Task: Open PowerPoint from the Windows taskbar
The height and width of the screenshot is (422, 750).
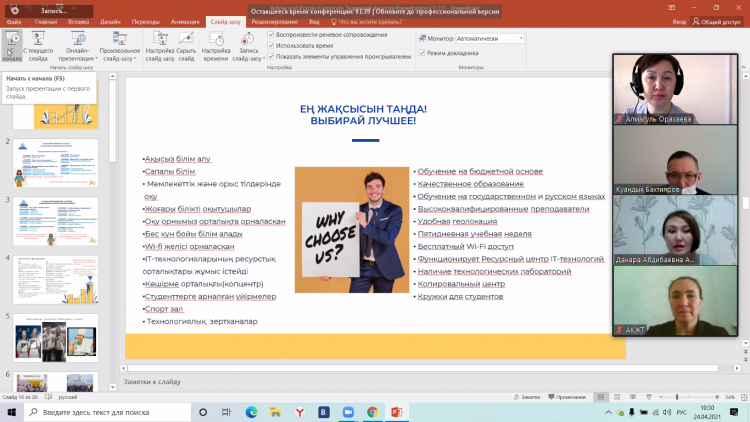Action: [x=396, y=411]
